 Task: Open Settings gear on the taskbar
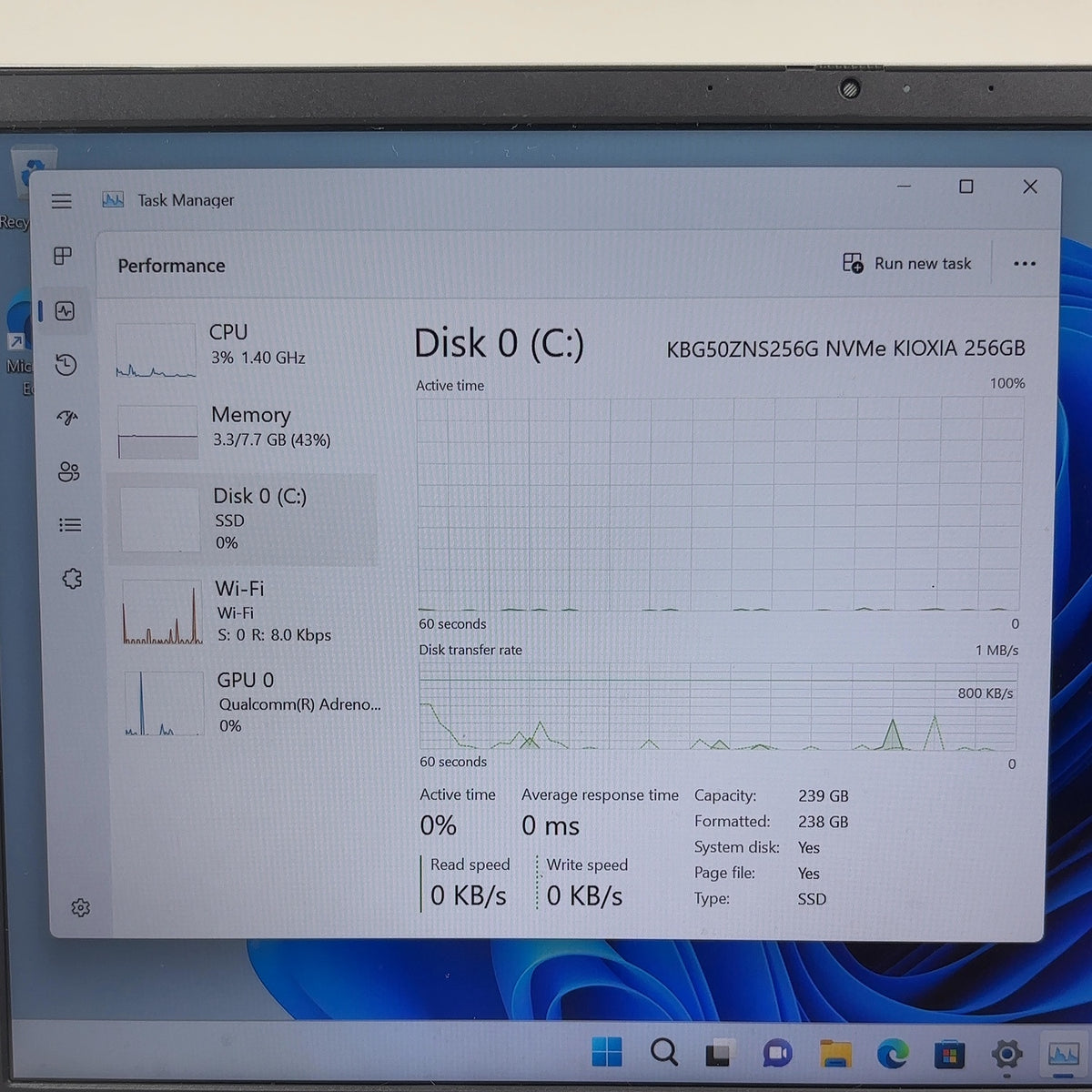[1006, 1056]
